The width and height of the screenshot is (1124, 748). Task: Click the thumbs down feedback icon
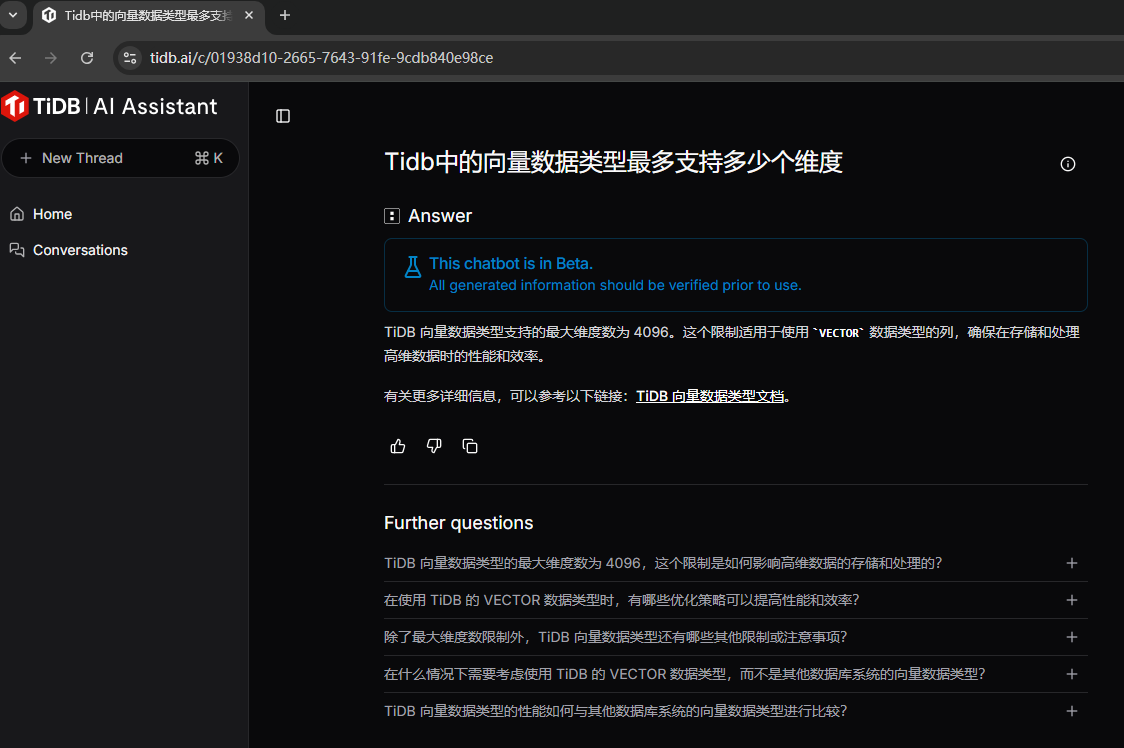[x=434, y=446]
